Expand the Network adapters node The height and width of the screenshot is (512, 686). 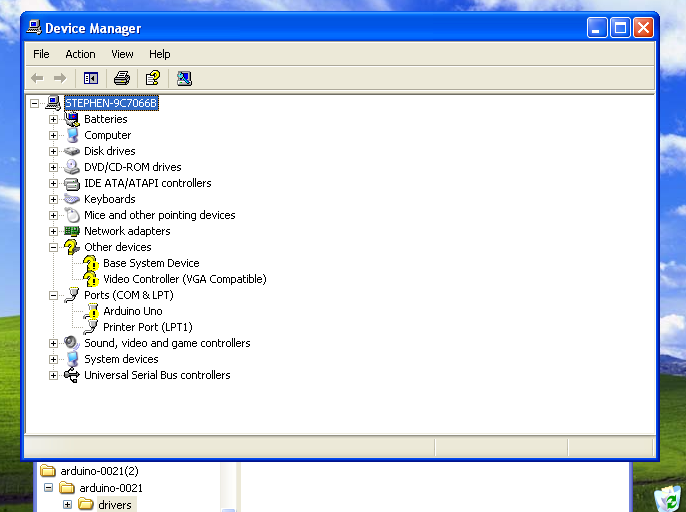point(53,231)
